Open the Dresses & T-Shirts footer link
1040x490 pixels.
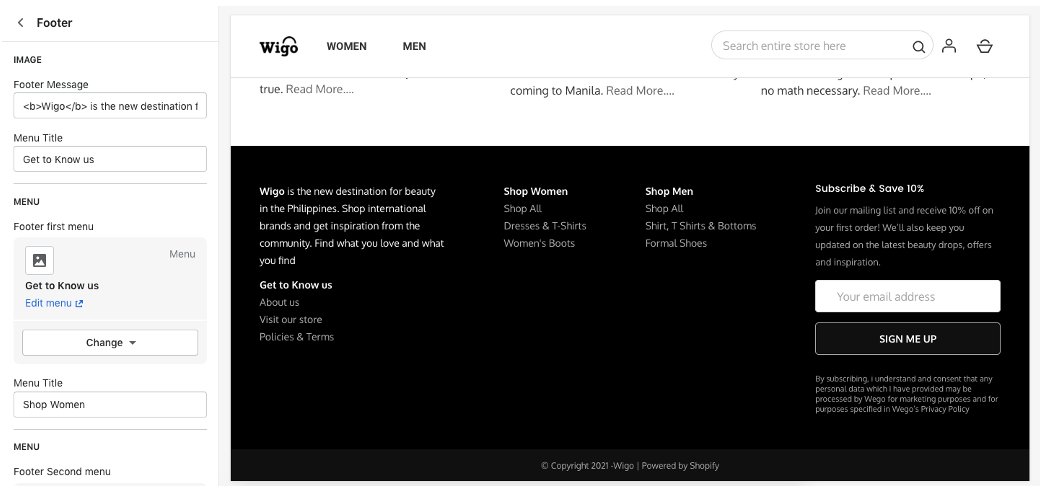(544, 226)
